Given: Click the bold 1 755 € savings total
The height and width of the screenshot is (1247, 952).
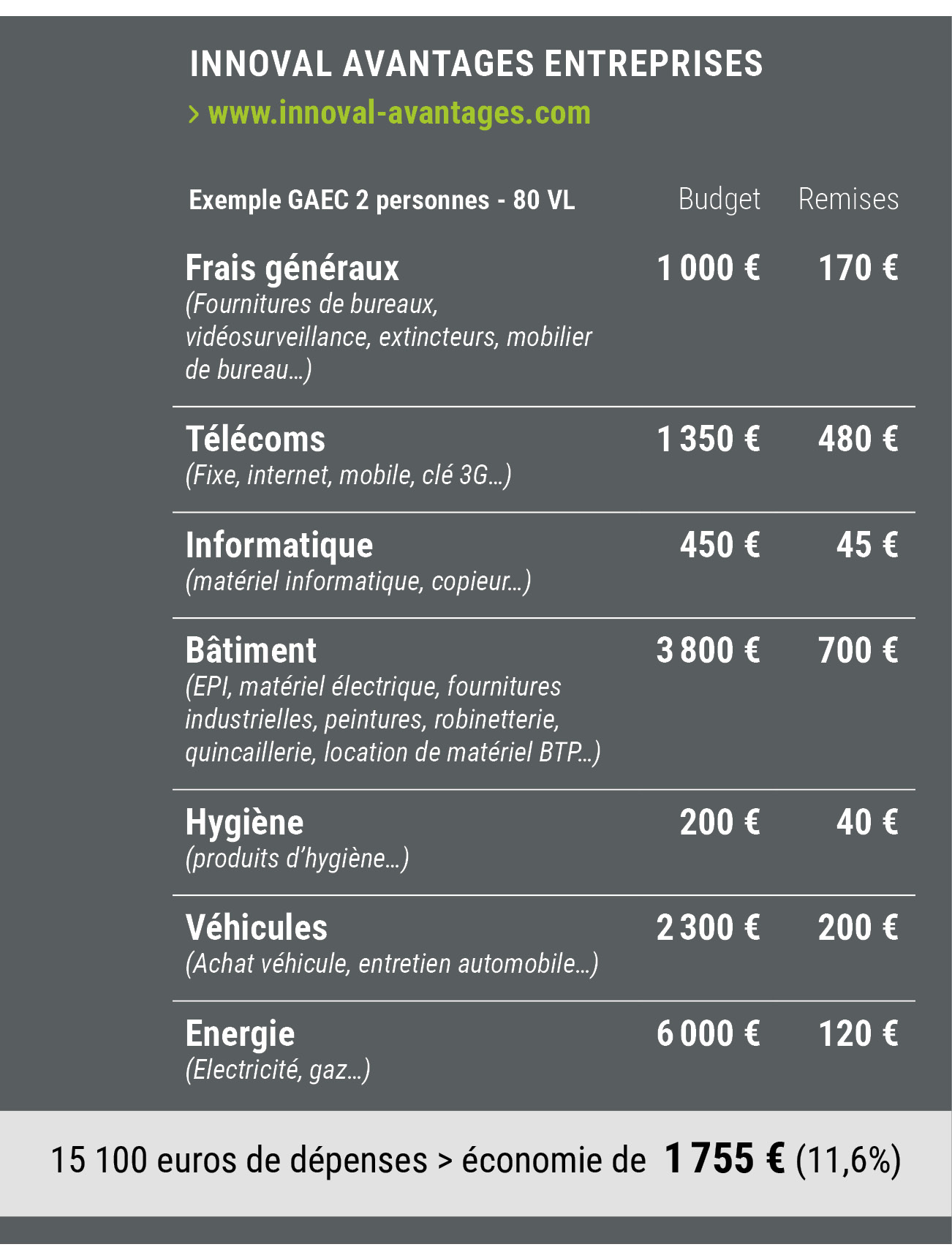Looking at the screenshot, I should pyautogui.click(x=724, y=1159).
